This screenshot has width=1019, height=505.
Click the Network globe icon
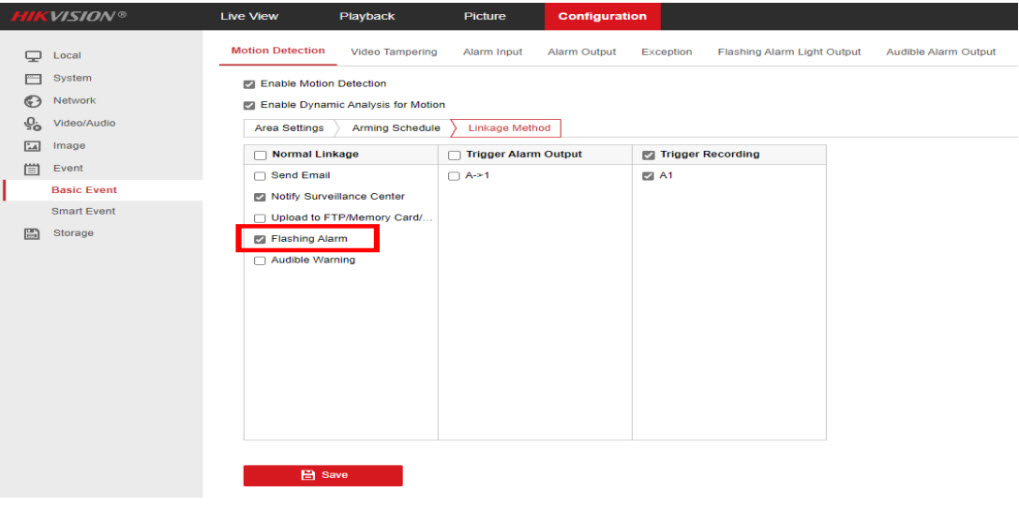point(33,101)
